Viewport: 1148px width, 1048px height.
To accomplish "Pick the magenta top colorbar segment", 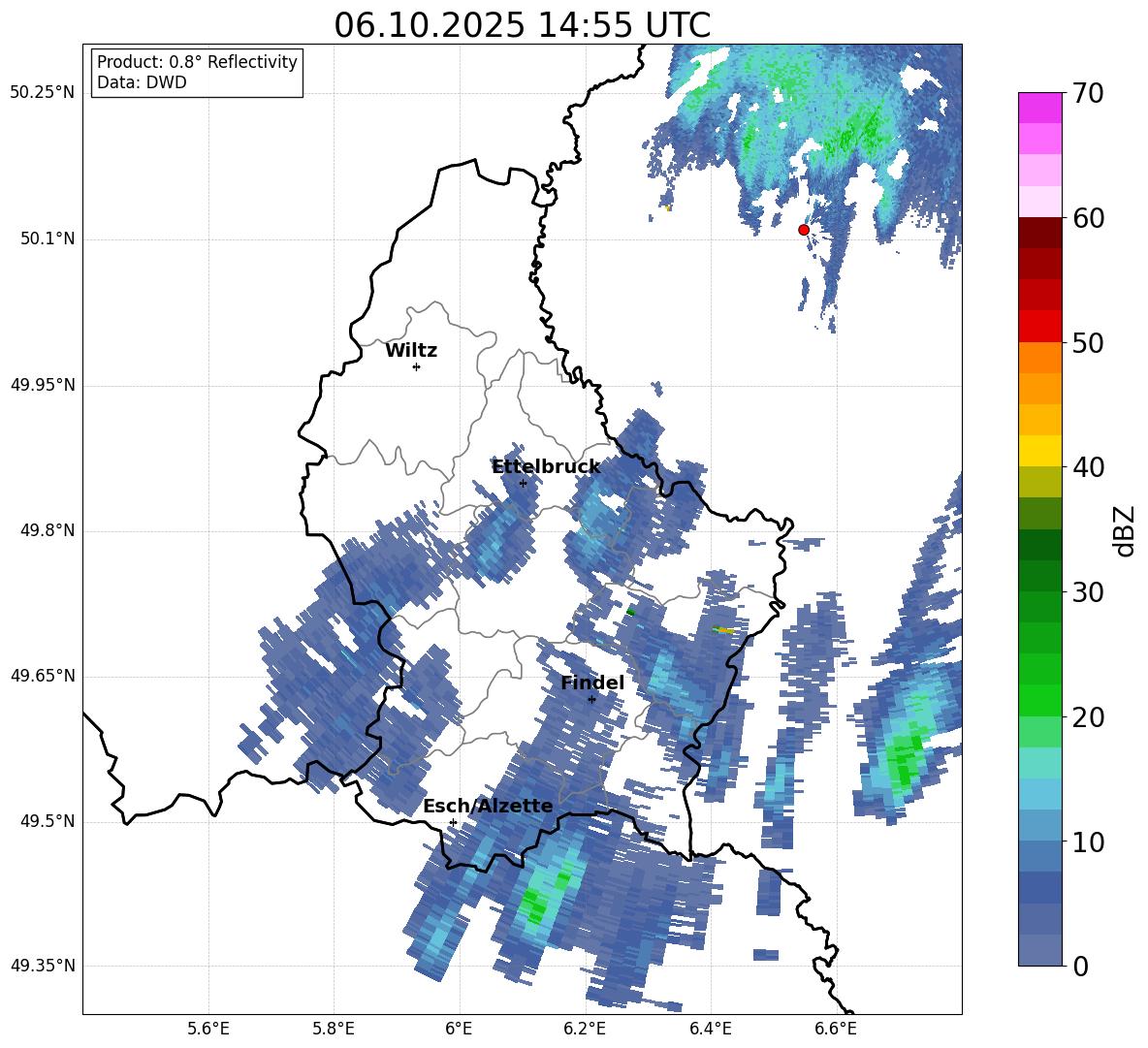I will click(x=1039, y=108).
